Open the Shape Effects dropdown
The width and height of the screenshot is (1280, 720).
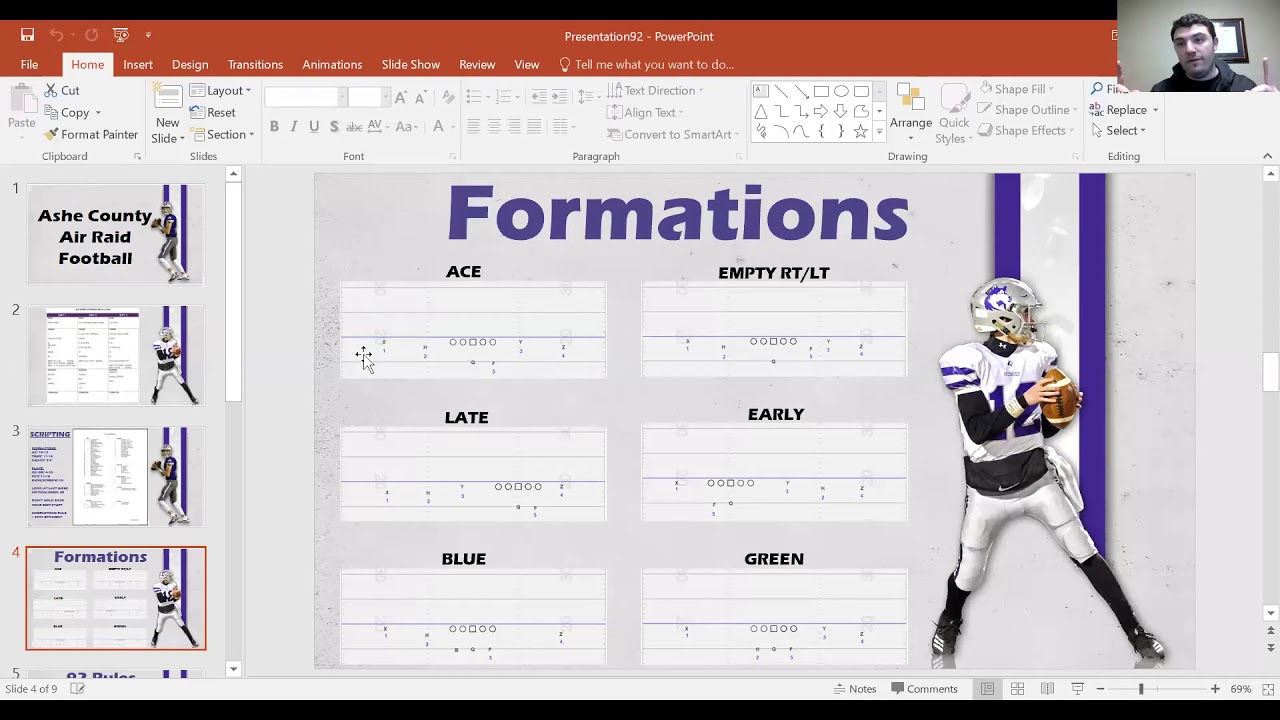[x=1026, y=130]
